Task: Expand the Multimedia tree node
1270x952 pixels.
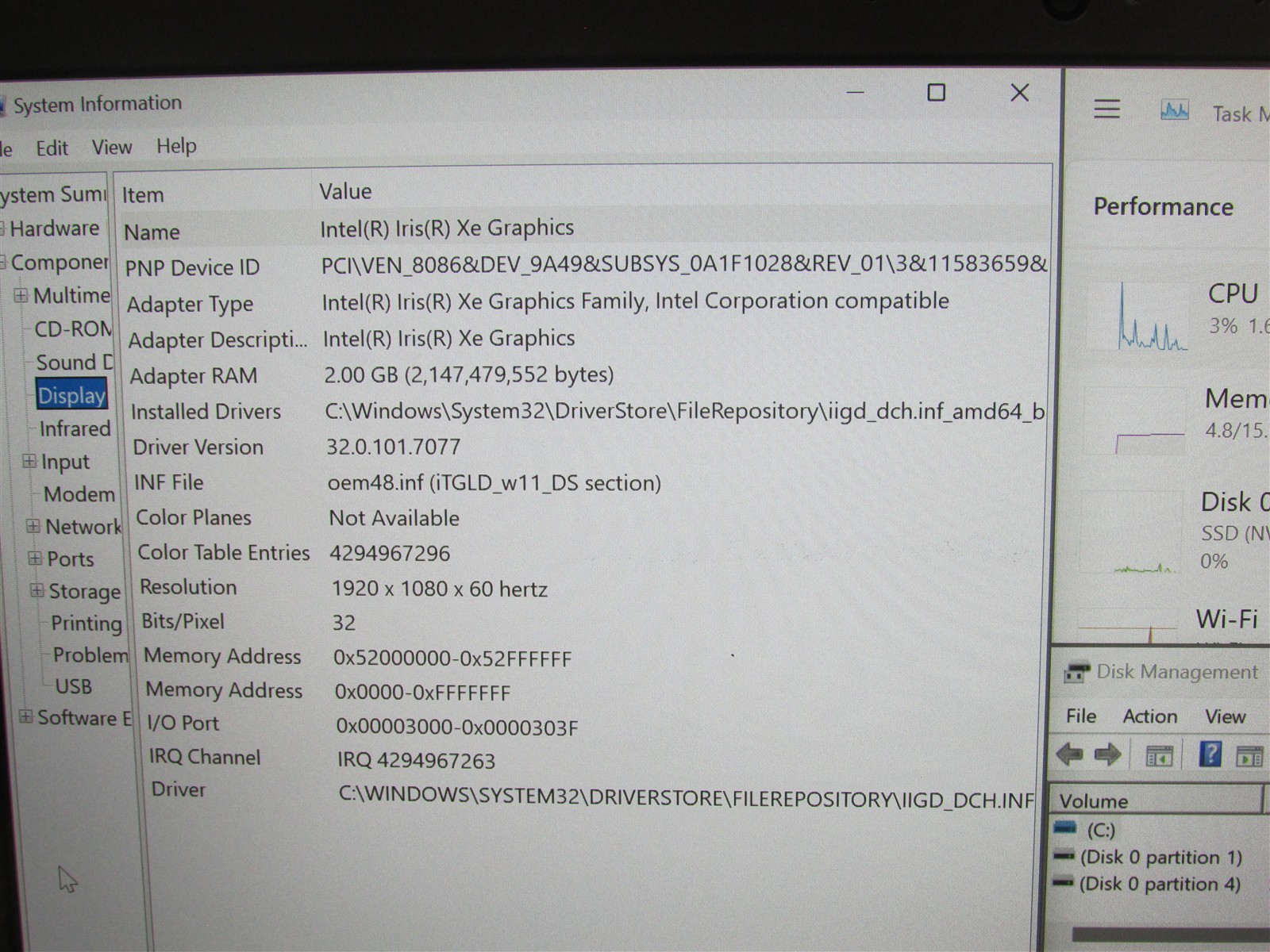Action: [x=21, y=295]
